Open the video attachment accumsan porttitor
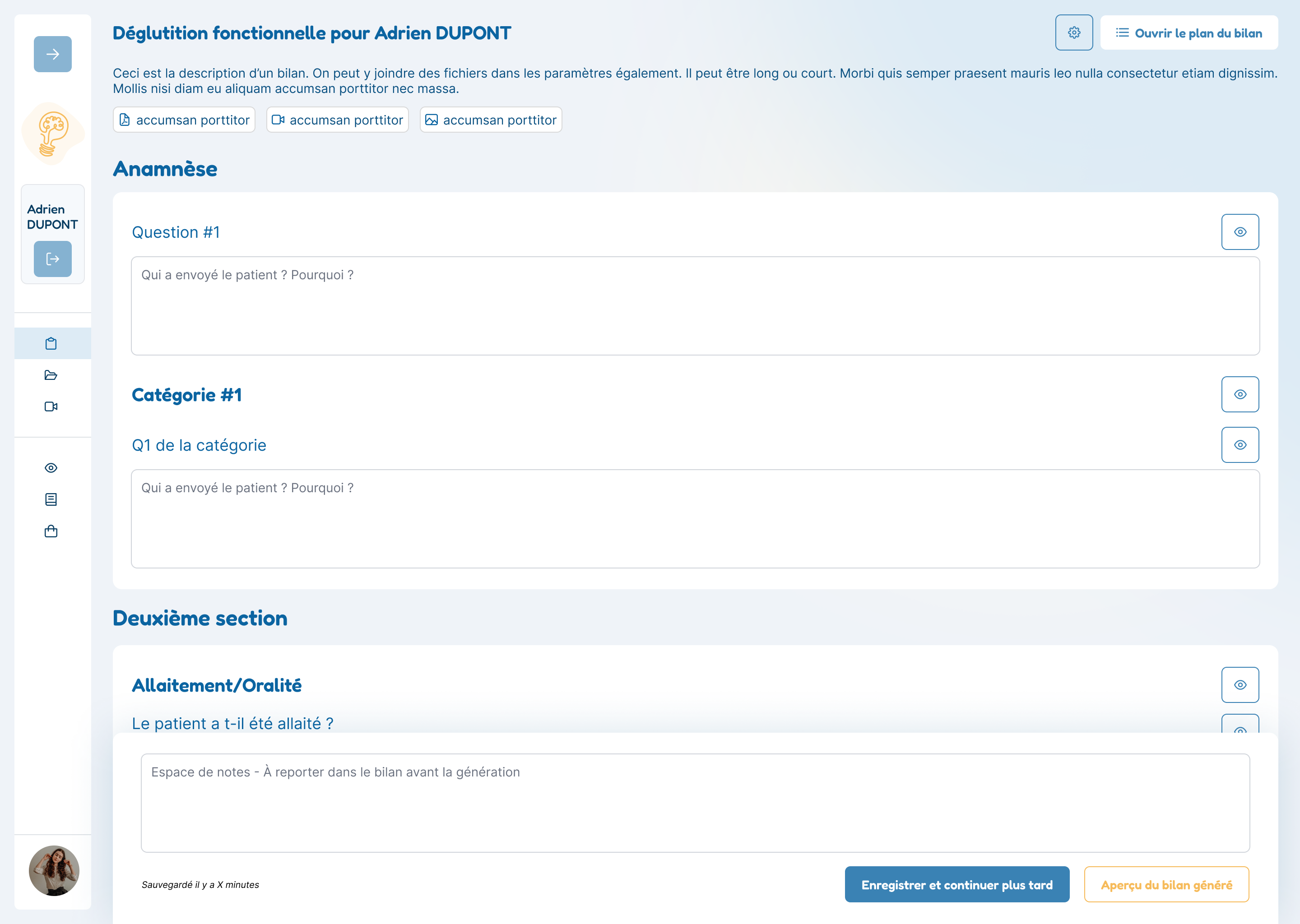The height and width of the screenshot is (924, 1300). [338, 120]
